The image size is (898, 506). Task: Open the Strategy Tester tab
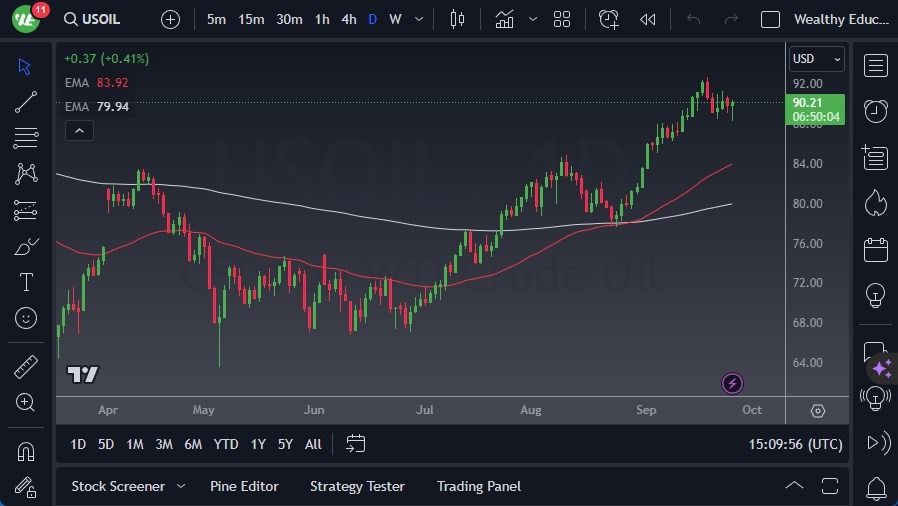click(357, 486)
